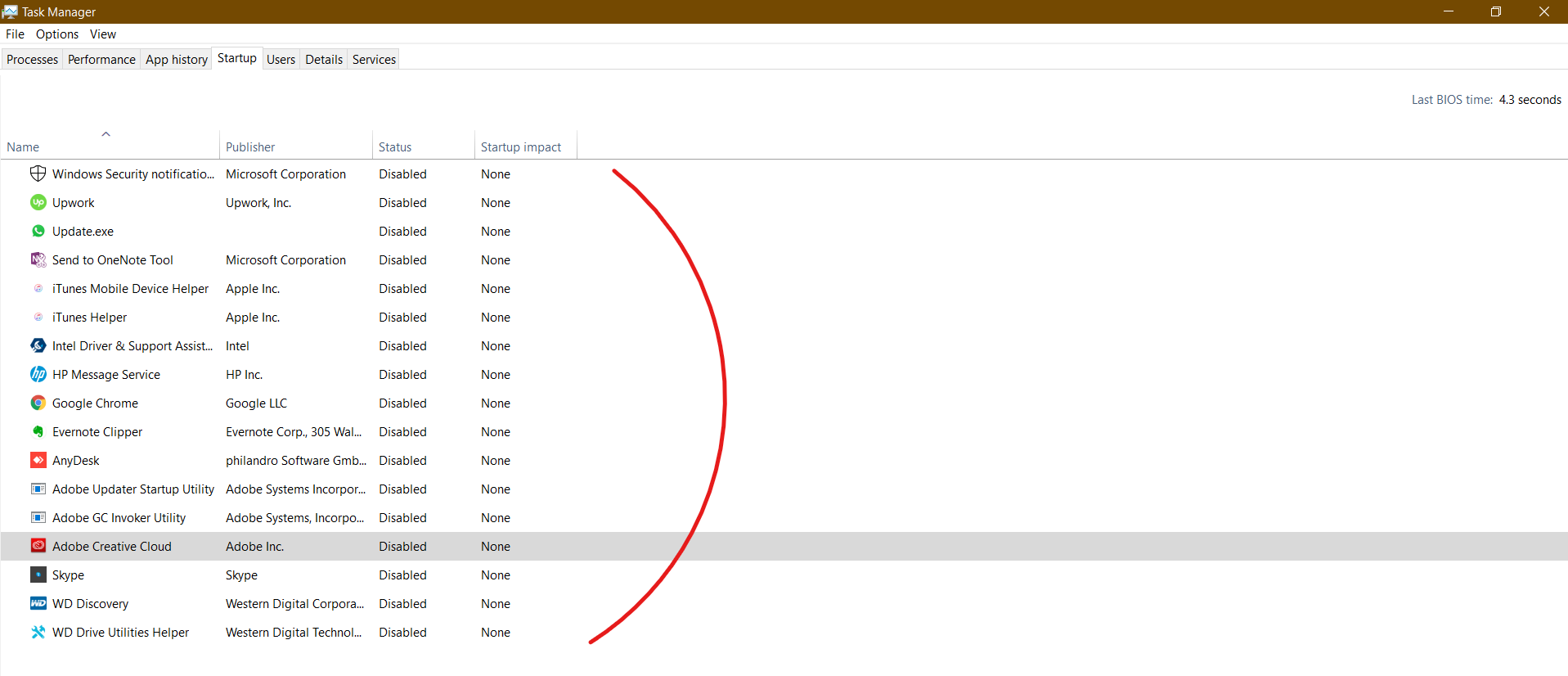
Task: Click the Adobe GC Invoker Utility icon
Action: (x=38, y=517)
